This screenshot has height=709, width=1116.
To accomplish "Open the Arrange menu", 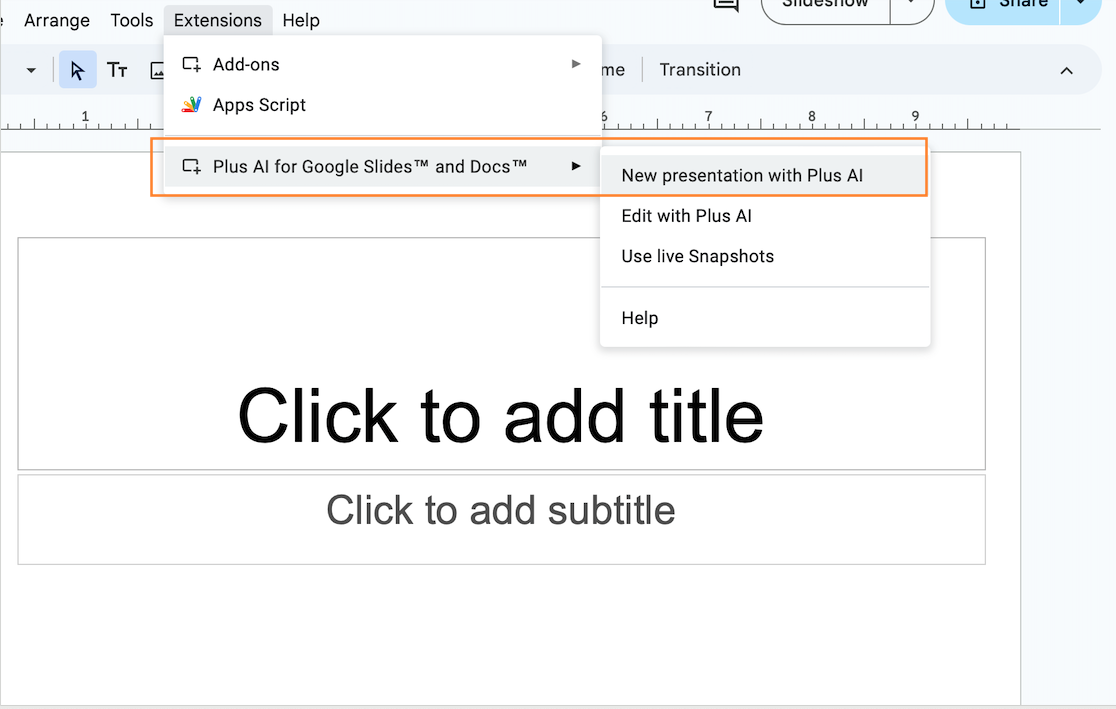I will click(57, 21).
